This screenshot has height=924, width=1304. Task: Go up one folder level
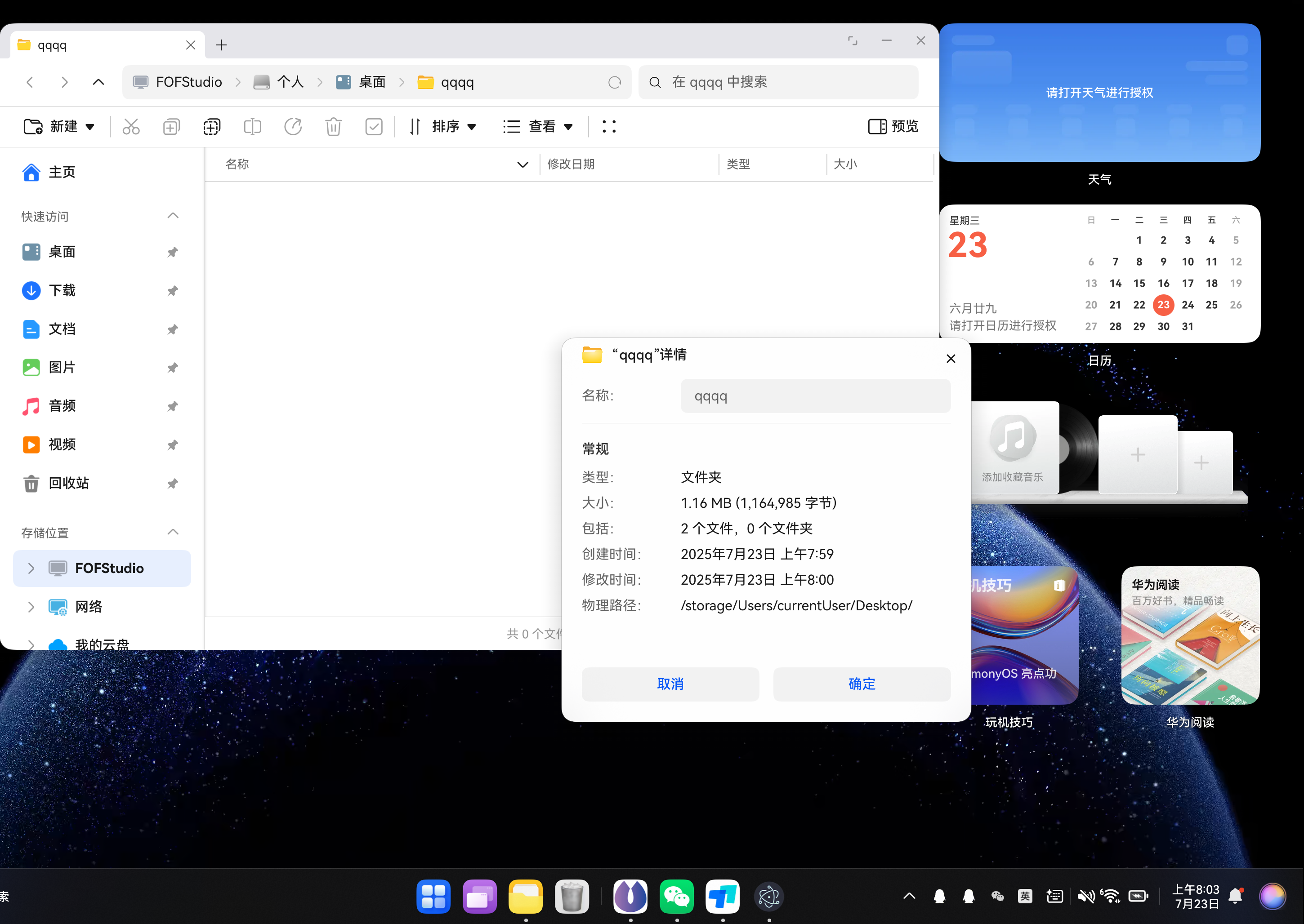pos(98,82)
